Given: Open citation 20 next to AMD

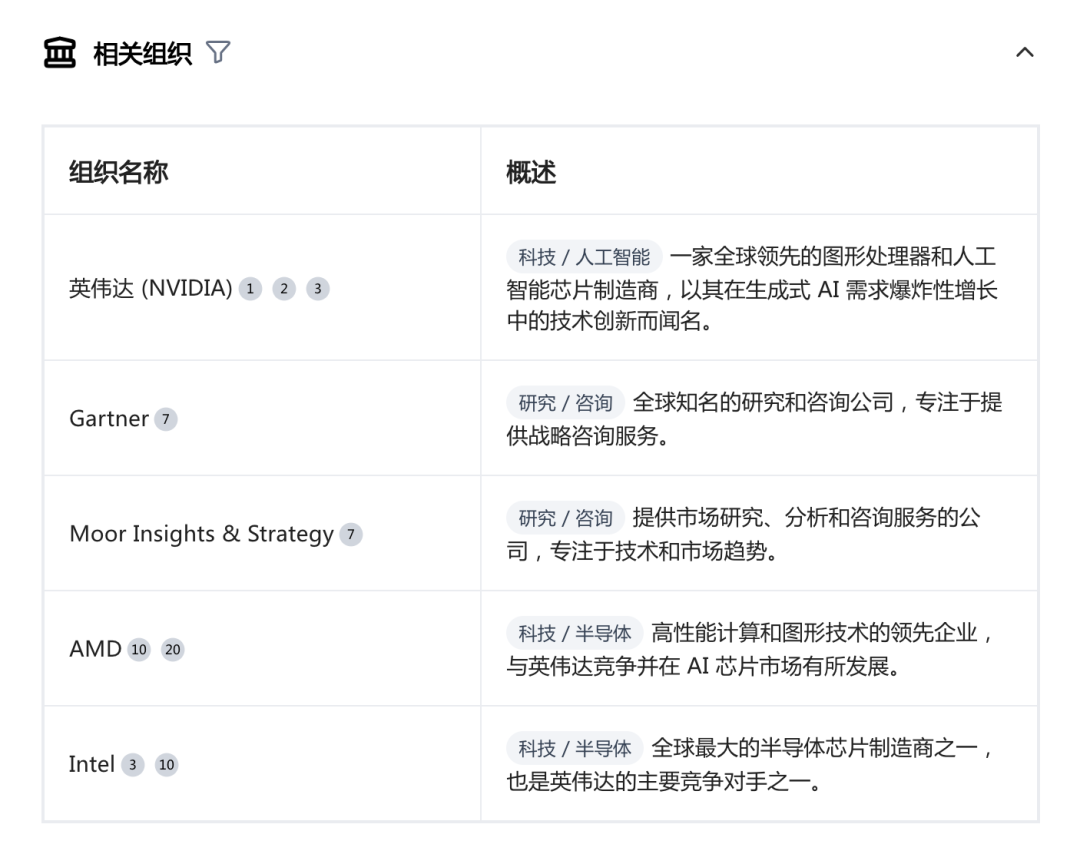Looking at the screenshot, I should pyautogui.click(x=173, y=649).
